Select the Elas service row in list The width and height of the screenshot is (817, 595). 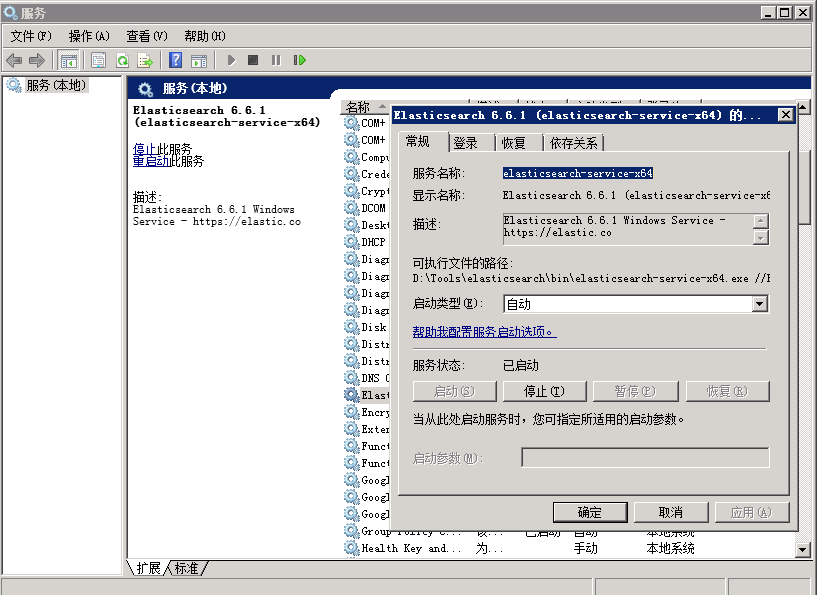pyautogui.click(x=366, y=395)
